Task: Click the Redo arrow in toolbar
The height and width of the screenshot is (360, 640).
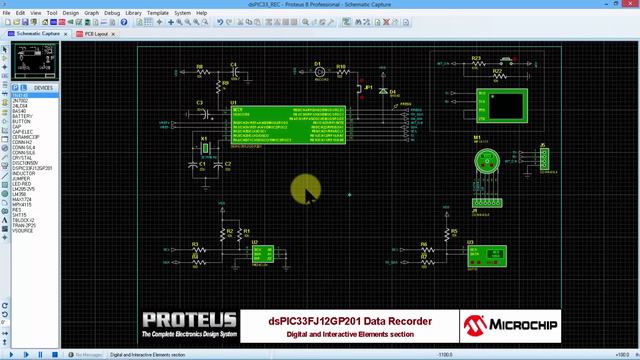Action: pyautogui.click(x=229, y=22)
